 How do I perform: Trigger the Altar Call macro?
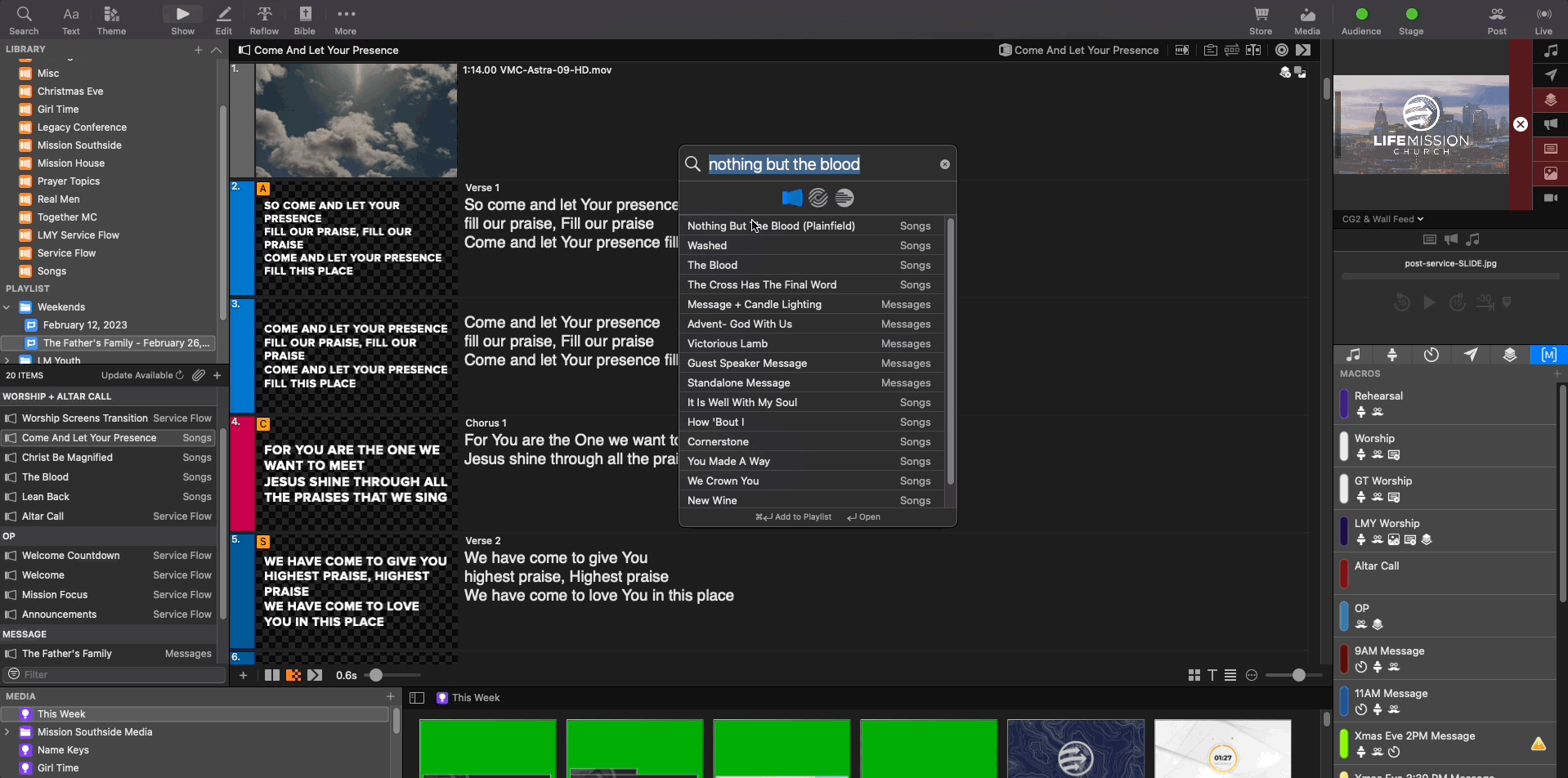1445,574
